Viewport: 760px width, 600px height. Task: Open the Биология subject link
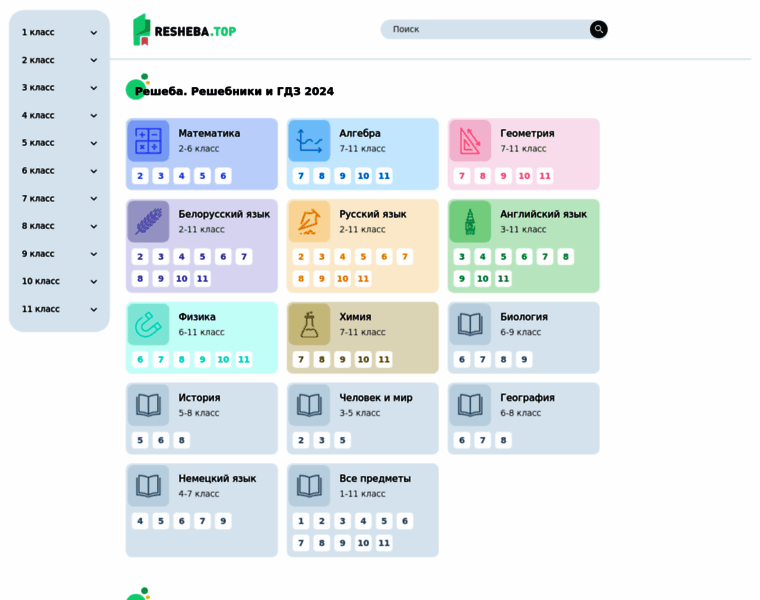coord(524,317)
